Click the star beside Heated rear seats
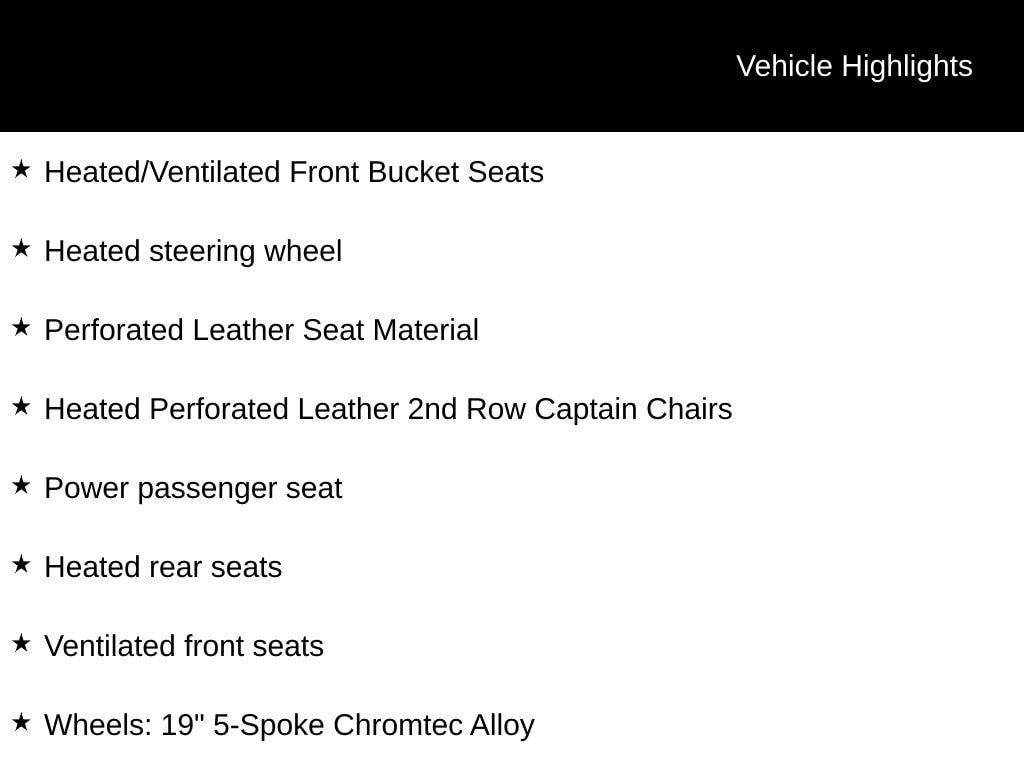 coord(21,565)
